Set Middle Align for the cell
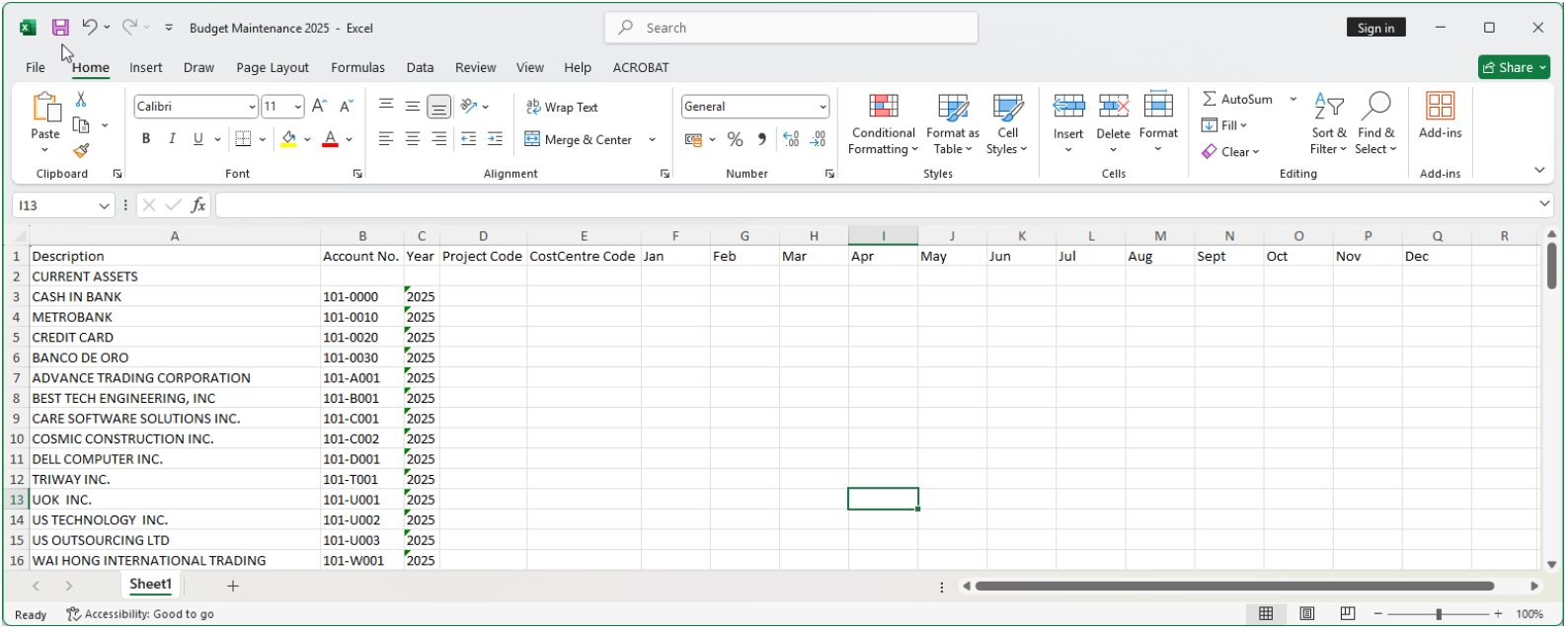 coord(413,106)
